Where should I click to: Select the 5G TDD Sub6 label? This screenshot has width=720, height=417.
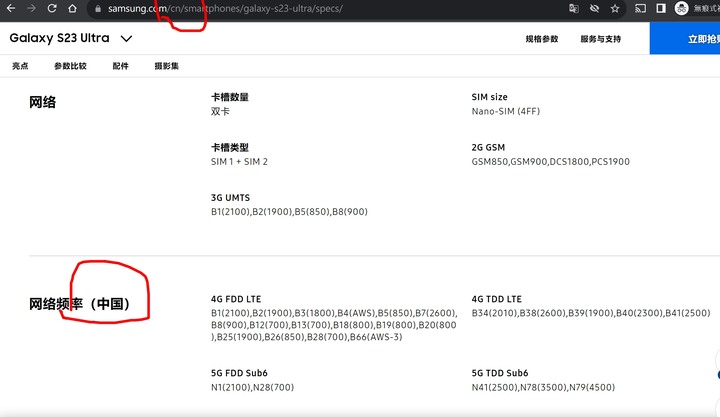[x=500, y=373]
